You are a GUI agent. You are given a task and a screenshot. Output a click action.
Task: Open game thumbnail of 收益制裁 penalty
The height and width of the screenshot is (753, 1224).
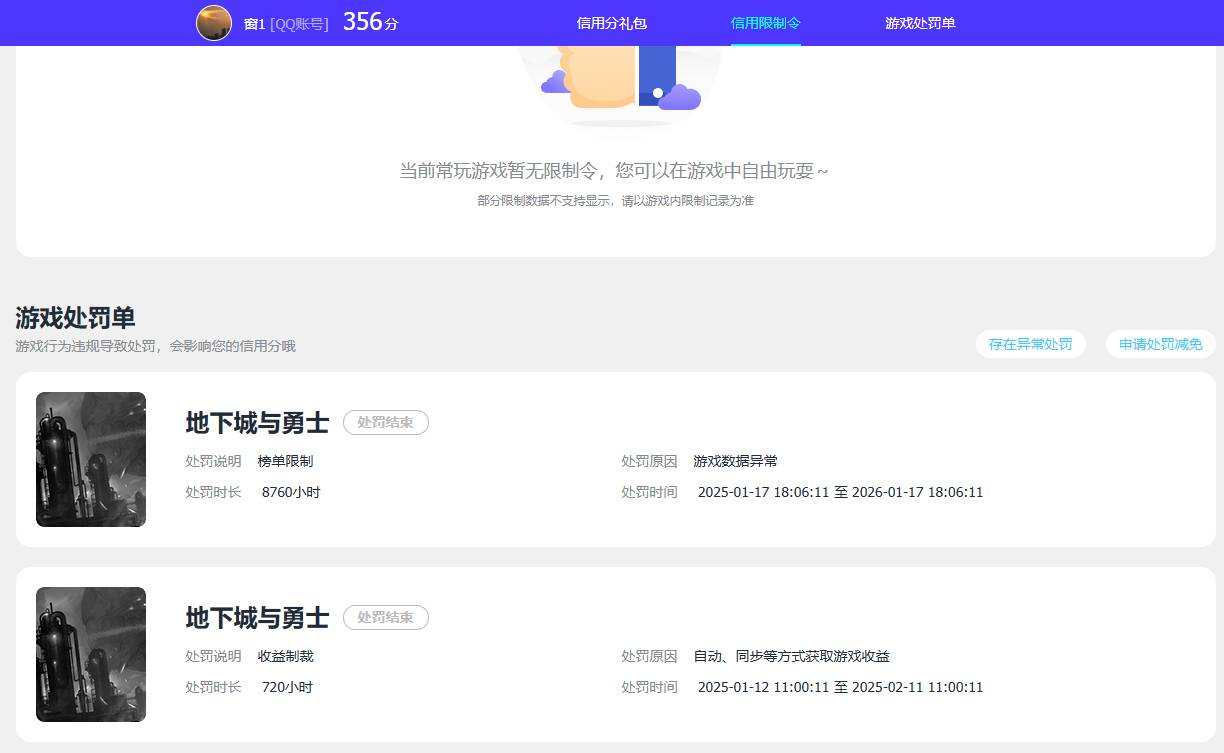91,654
